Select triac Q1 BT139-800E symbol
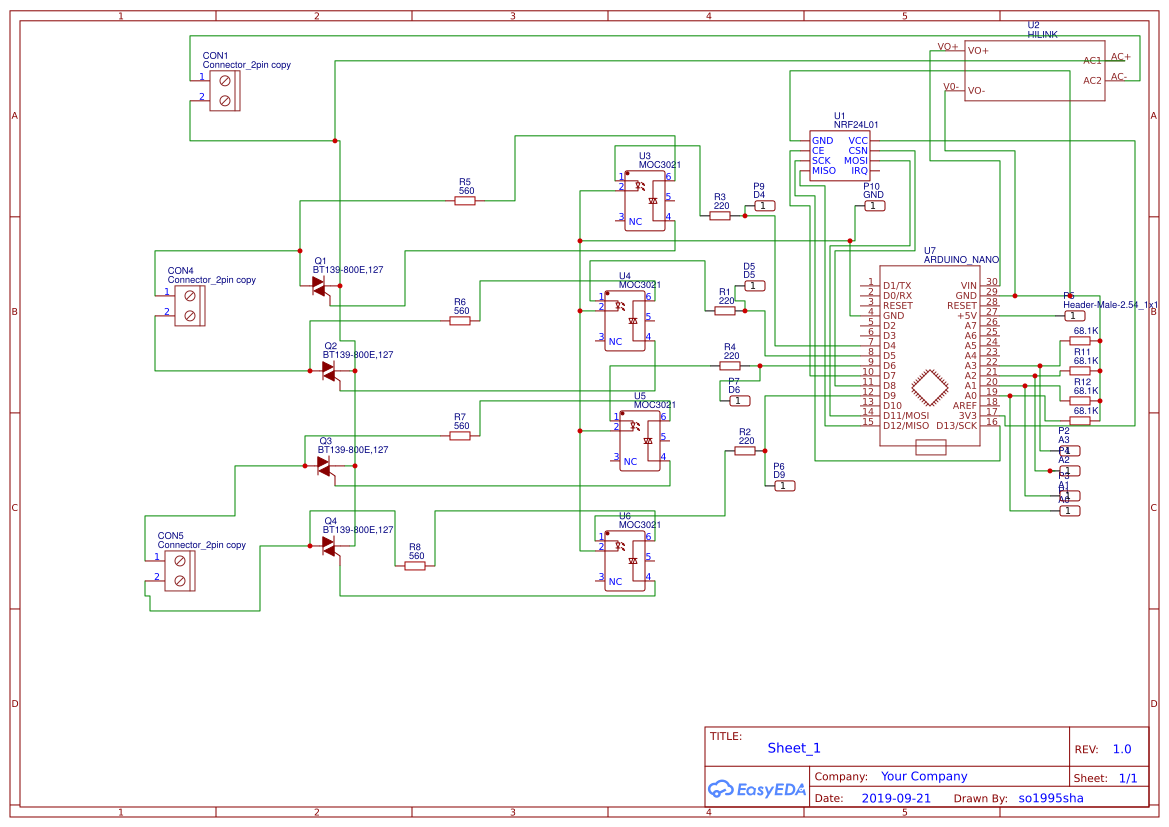This screenshot has height=827, width=1169. (320, 283)
